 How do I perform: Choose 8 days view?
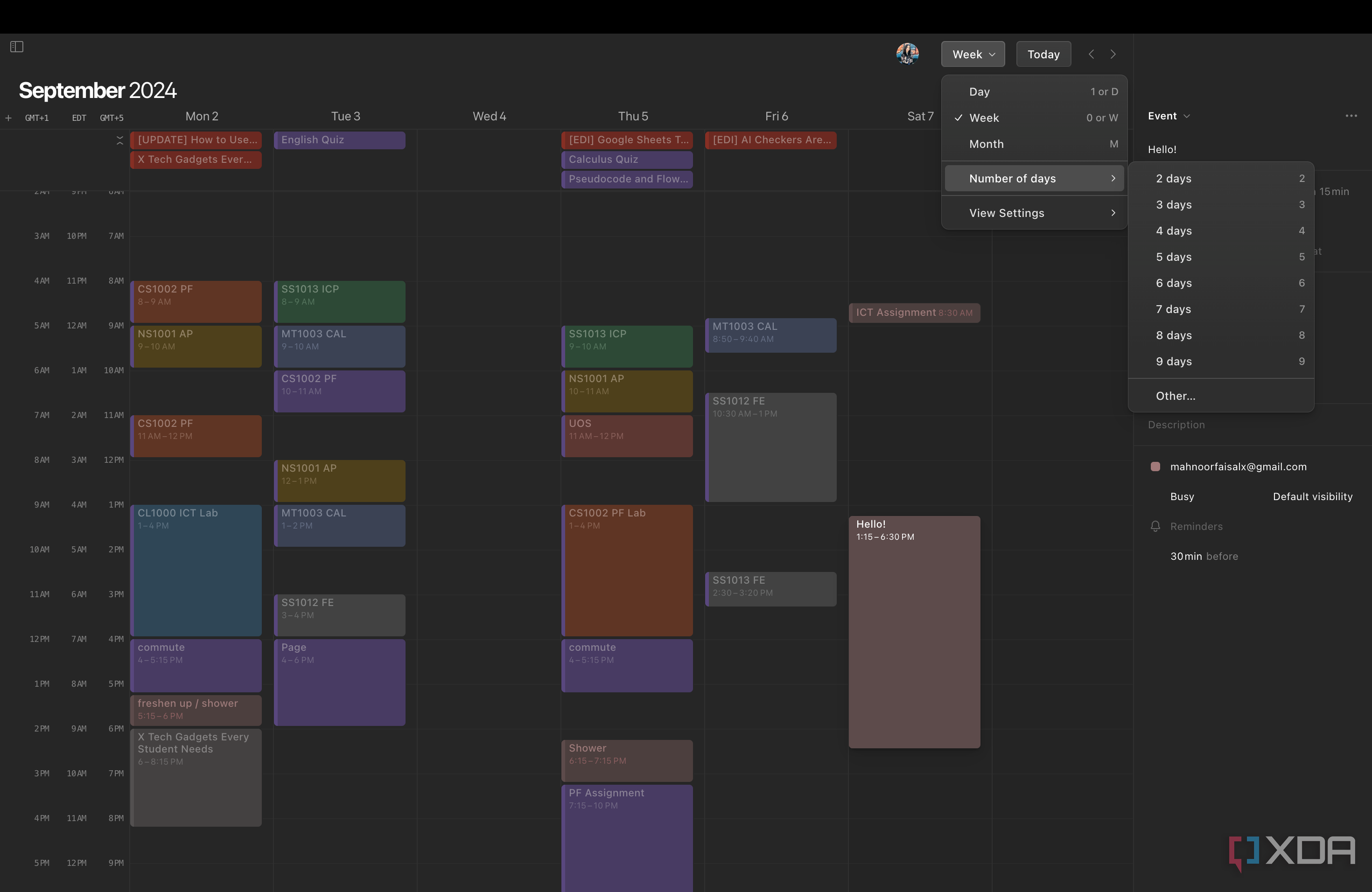point(1221,335)
